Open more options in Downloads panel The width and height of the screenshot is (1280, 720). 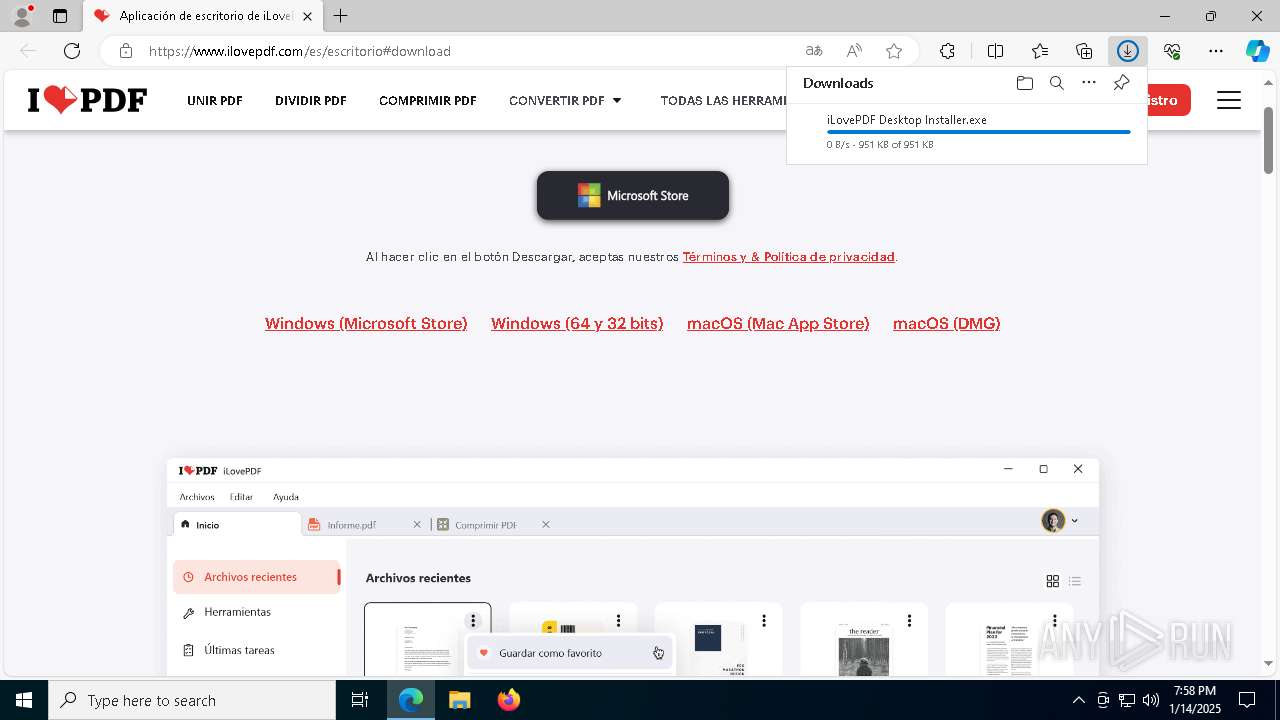coord(1089,83)
